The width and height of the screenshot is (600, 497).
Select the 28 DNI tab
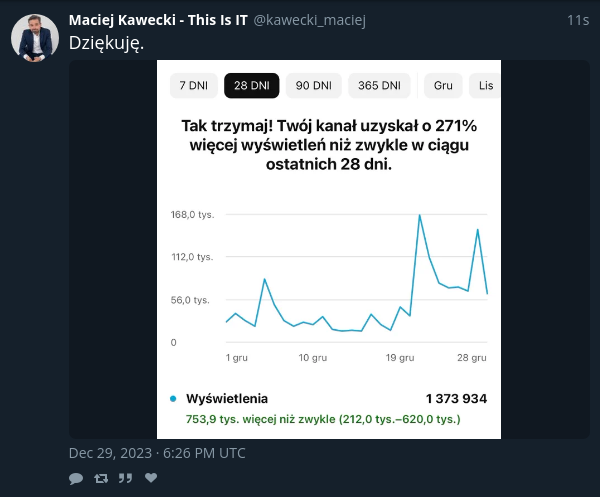251,85
